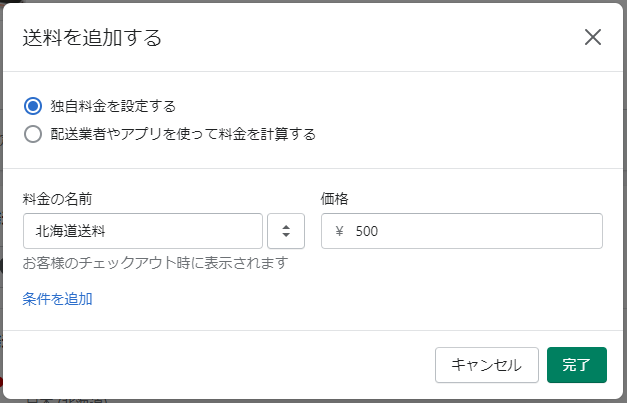Click the 北海道送料 text in name box
This screenshot has height=403, width=627.
coord(70,231)
